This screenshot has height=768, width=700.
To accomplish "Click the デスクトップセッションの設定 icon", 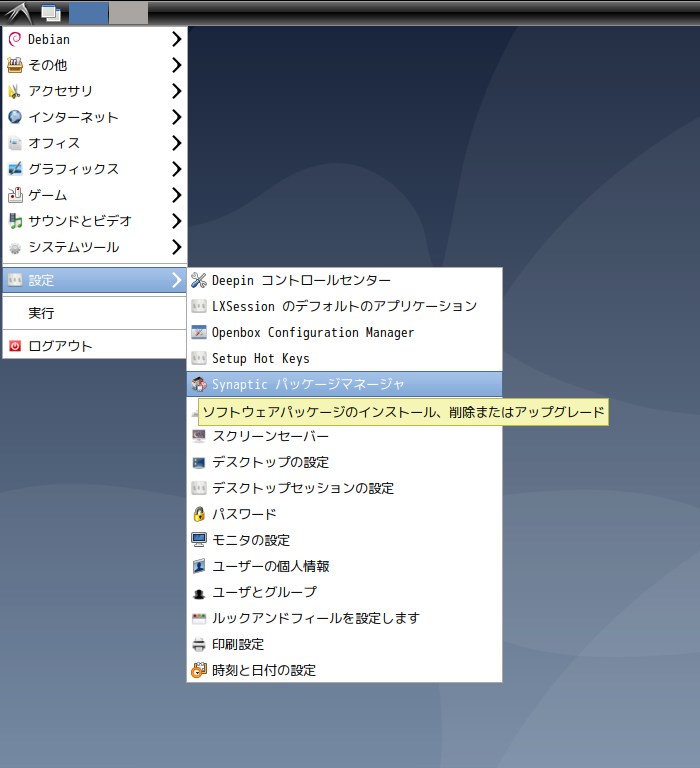I will click(199, 488).
